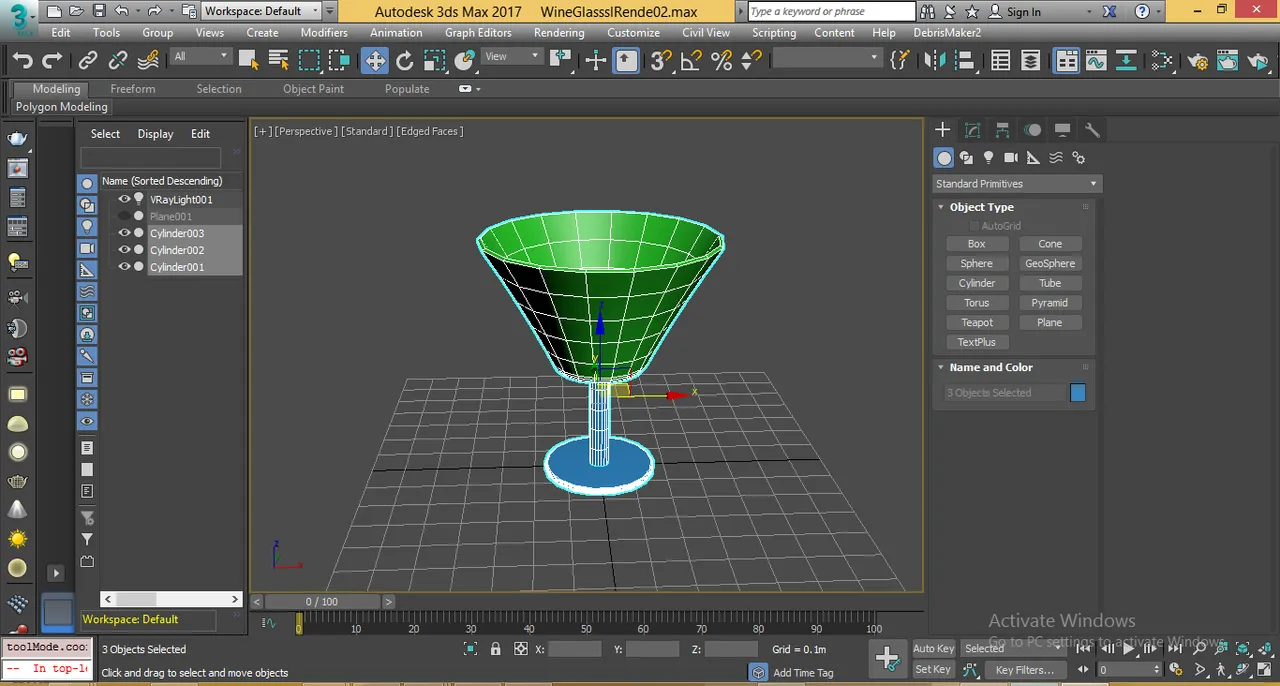Toggle visibility of Cylinder003
The image size is (1280, 686).
(x=124, y=233)
